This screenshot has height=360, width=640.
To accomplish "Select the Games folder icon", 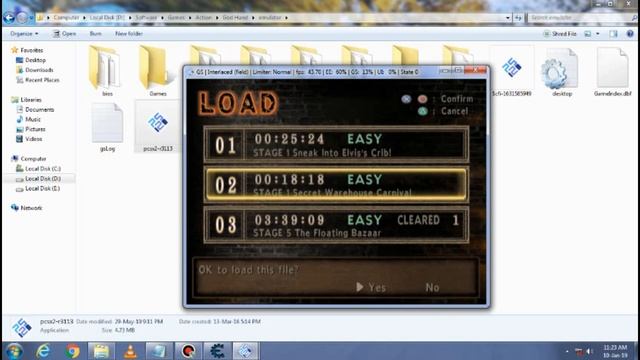I will point(158,68).
